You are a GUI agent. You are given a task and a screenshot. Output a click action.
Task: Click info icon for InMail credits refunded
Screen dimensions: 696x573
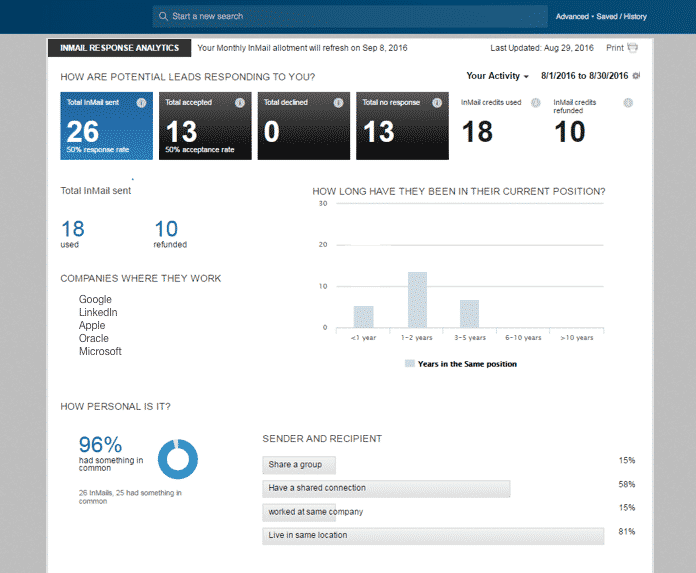[628, 103]
